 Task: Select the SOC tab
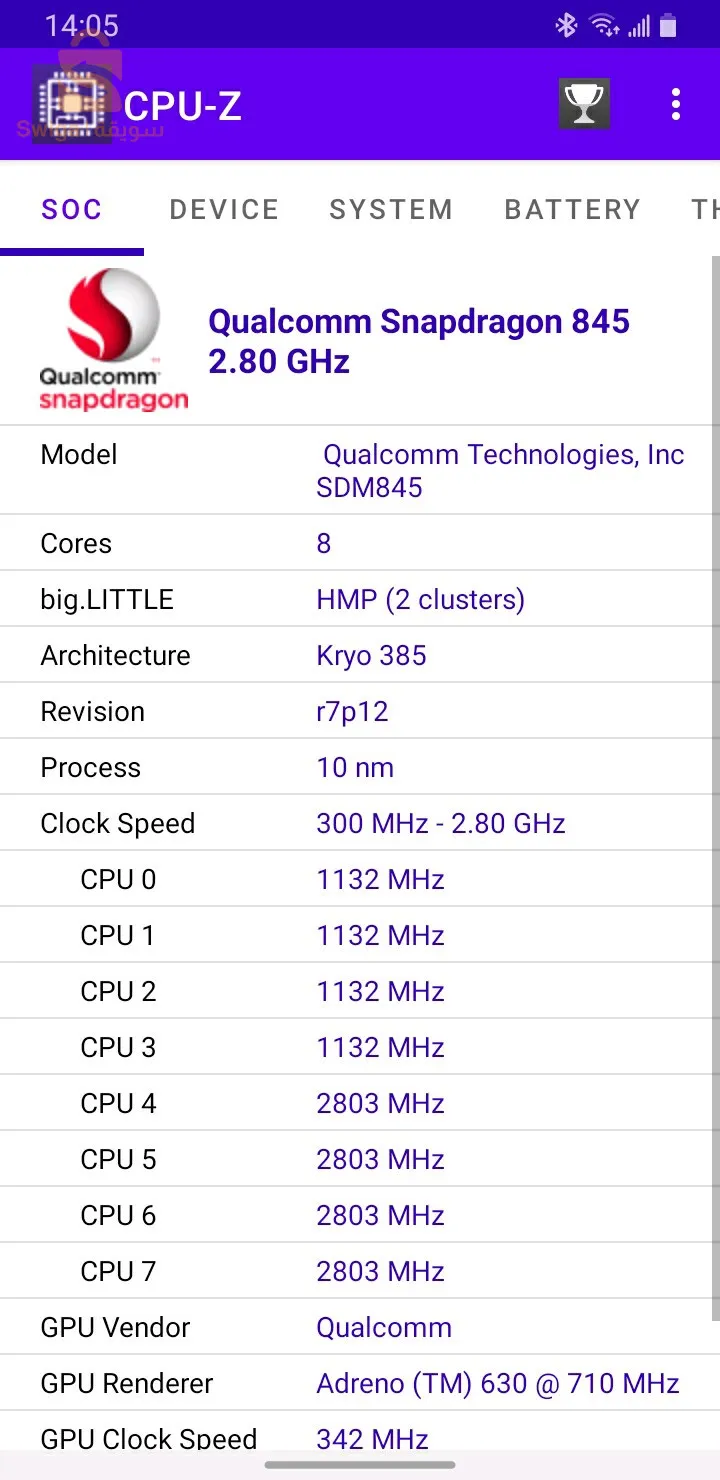72,209
